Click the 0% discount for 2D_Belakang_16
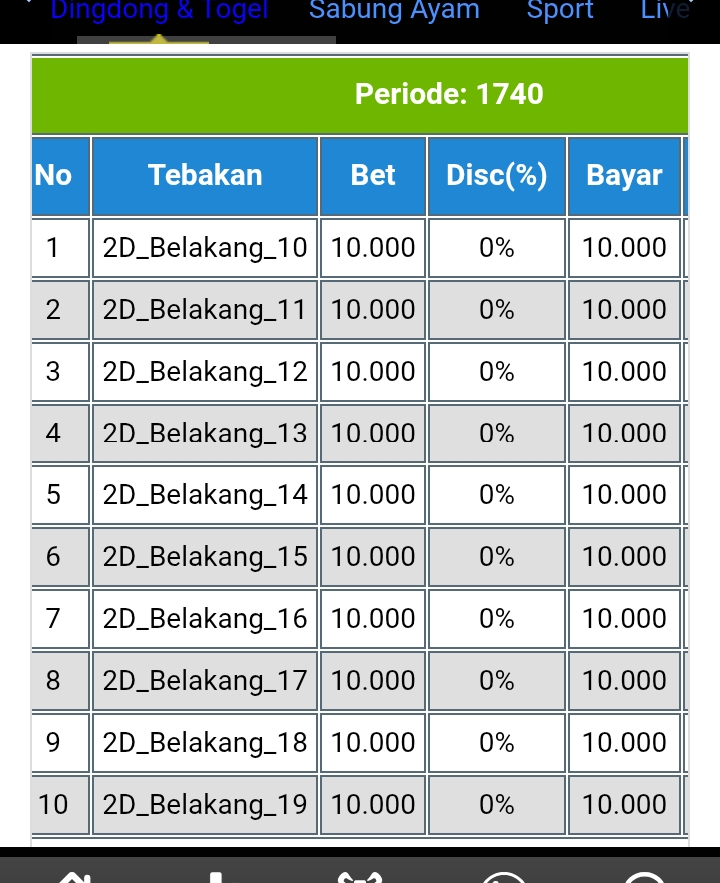The height and width of the screenshot is (883, 720). click(x=496, y=619)
